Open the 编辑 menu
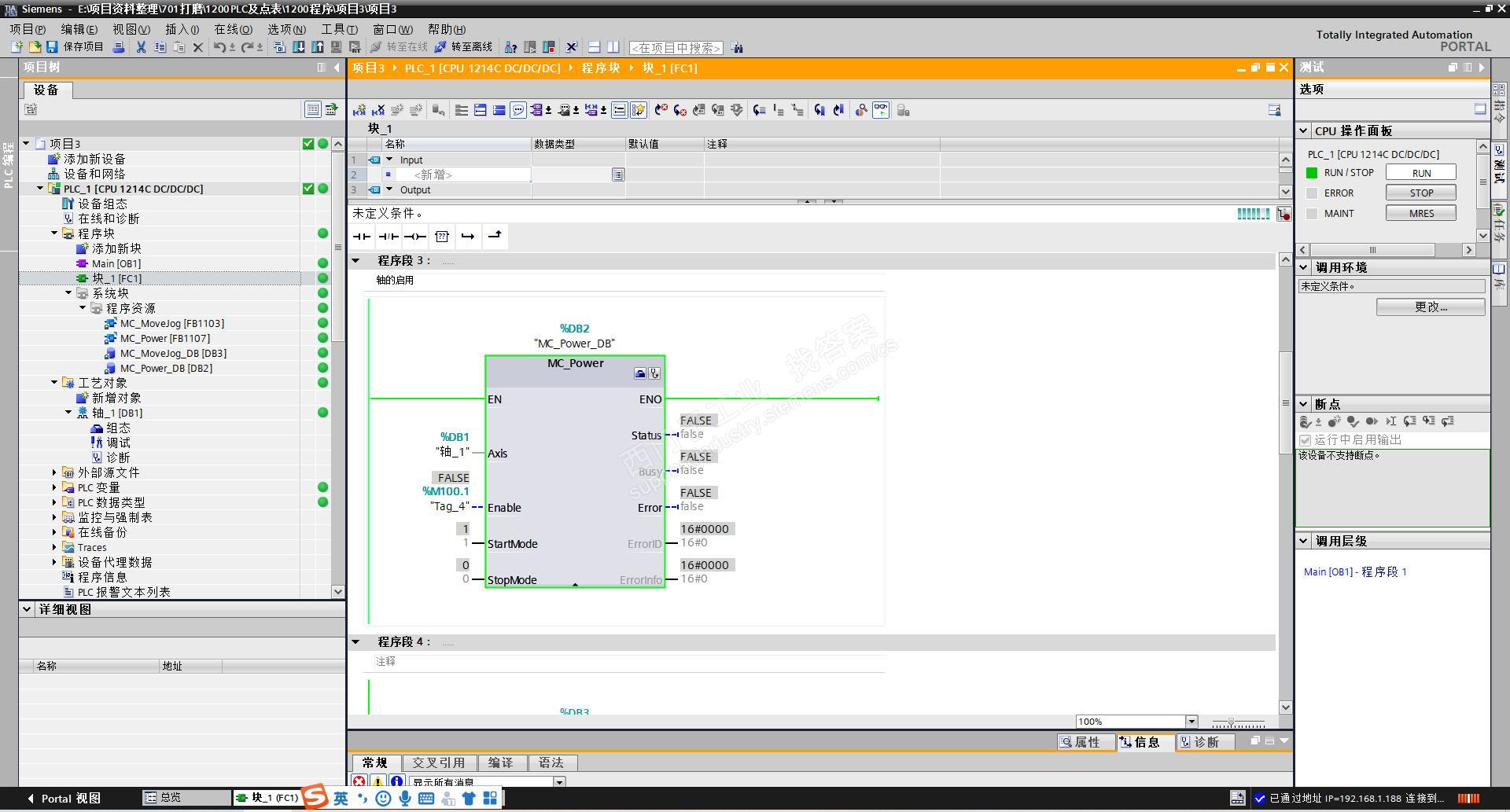This screenshot has height=812, width=1510. [x=79, y=29]
